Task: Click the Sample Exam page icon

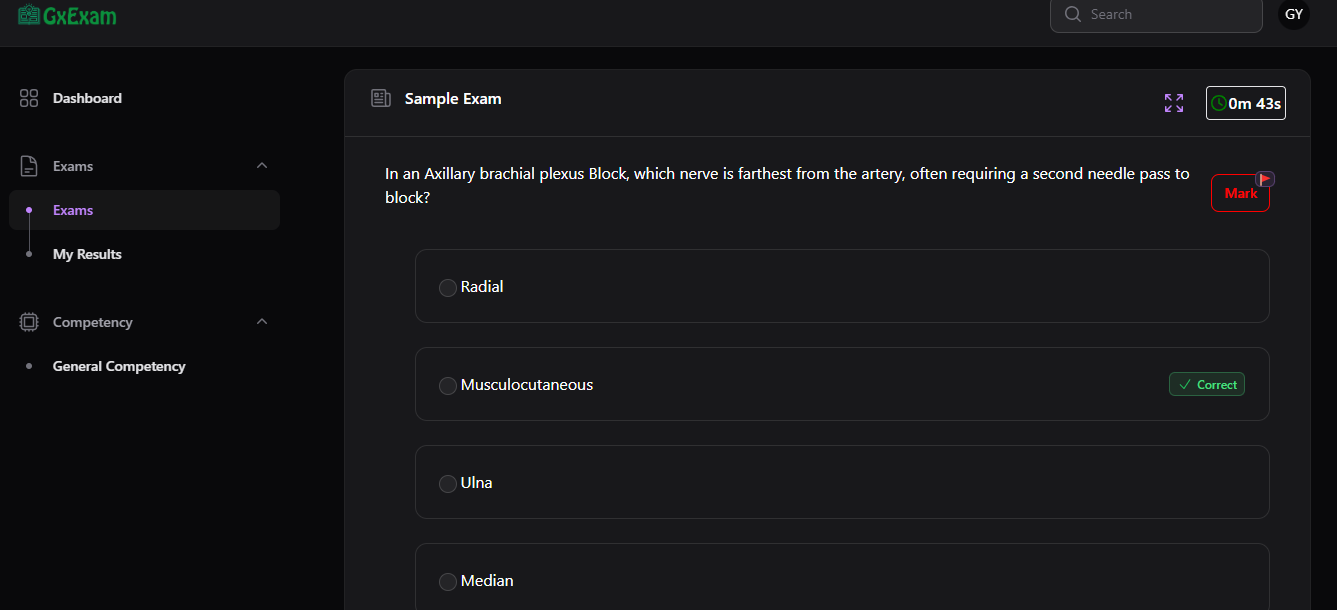Action: point(380,98)
